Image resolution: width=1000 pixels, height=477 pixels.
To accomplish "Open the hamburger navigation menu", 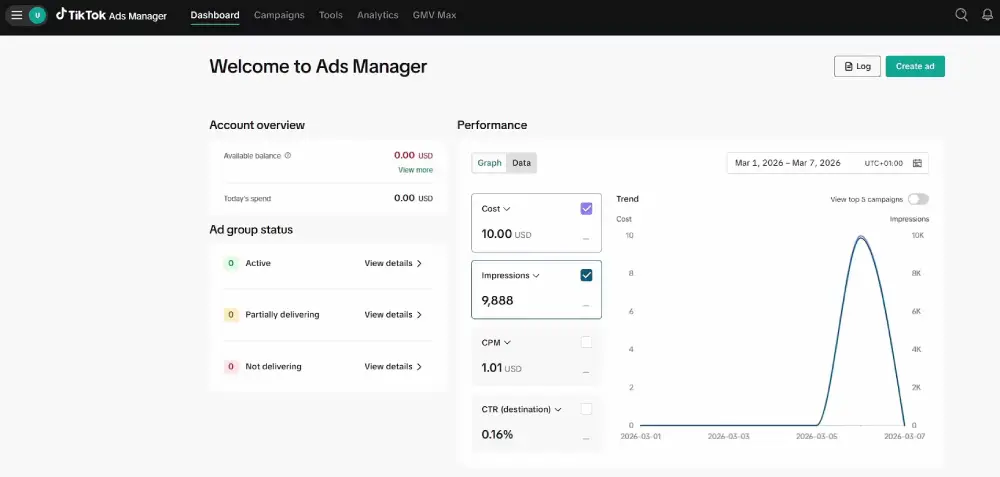I will 17,15.
